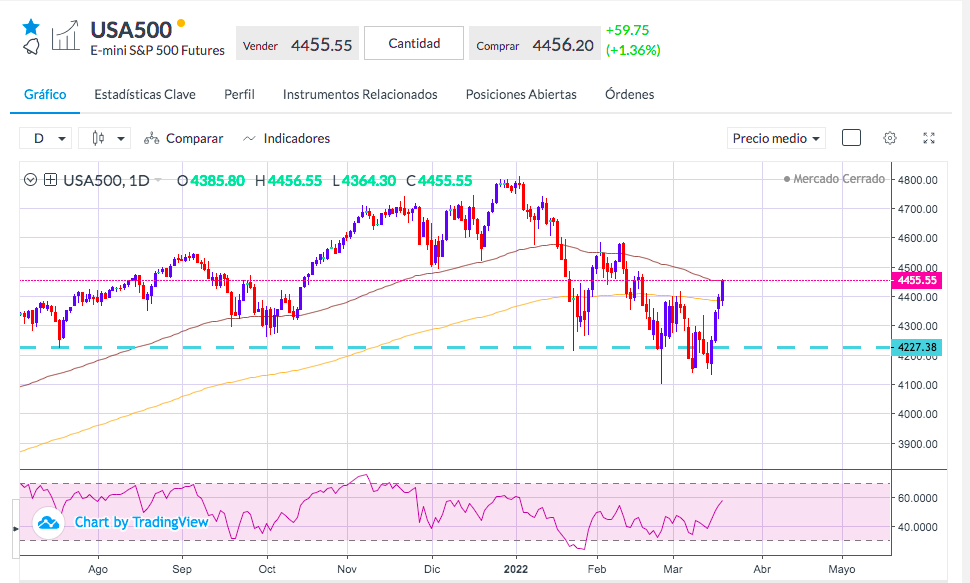The image size is (970, 583).
Task: Click the (+1.36%) percent change
Action: (x=633, y=50)
